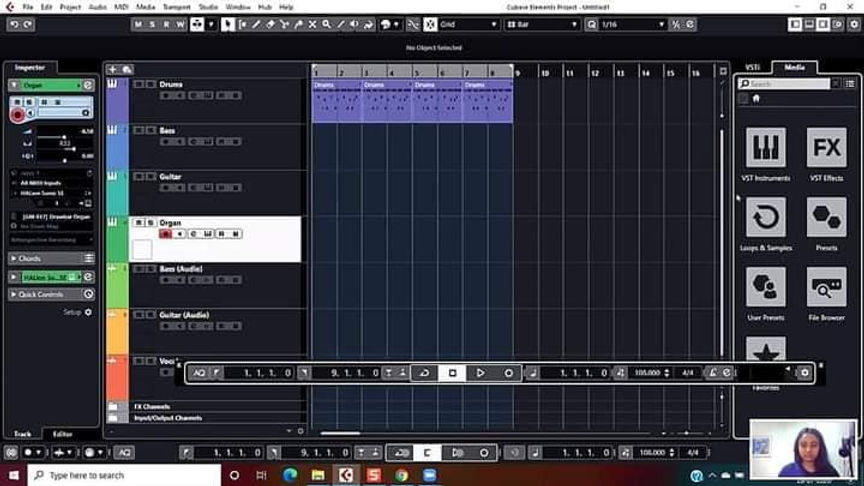Select the Erase tool in toolbar
Image resolution: width=864 pixels, height=486 pixels.
271,24
